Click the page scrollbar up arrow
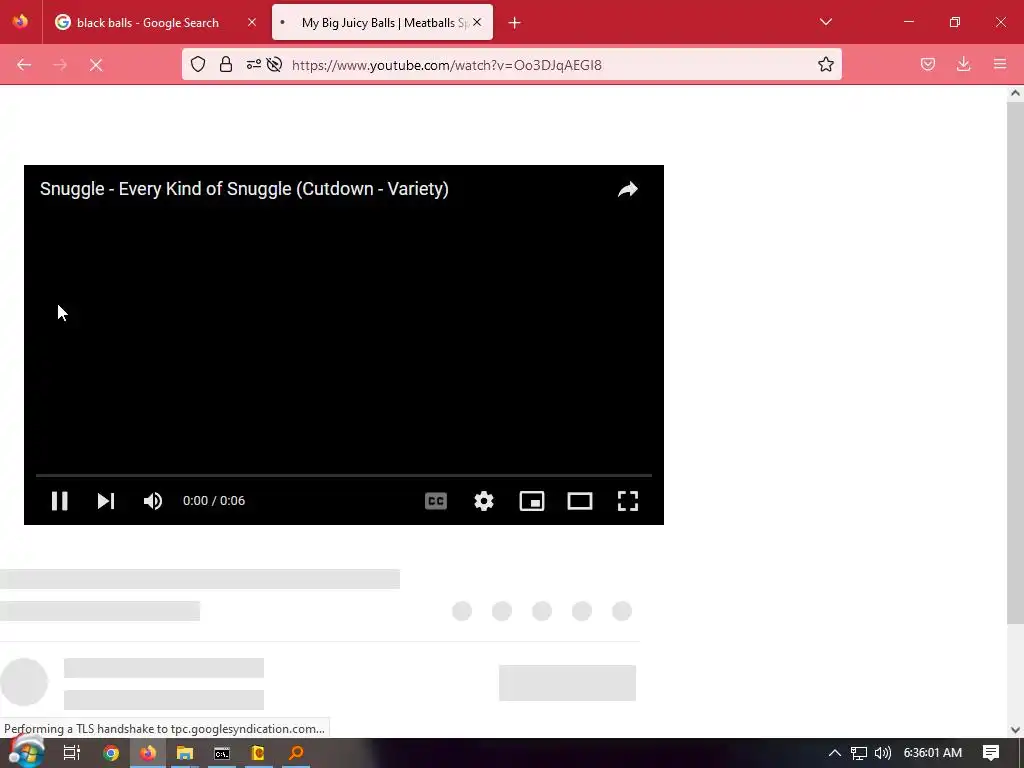 click(1015, 93)
